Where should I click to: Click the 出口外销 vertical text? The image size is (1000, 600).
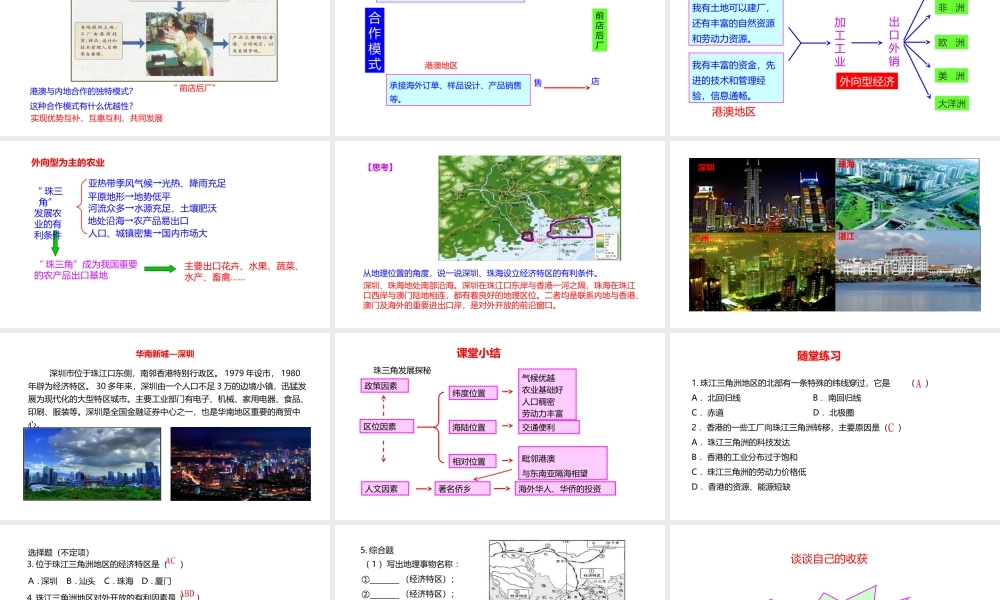tap(894, 42)
